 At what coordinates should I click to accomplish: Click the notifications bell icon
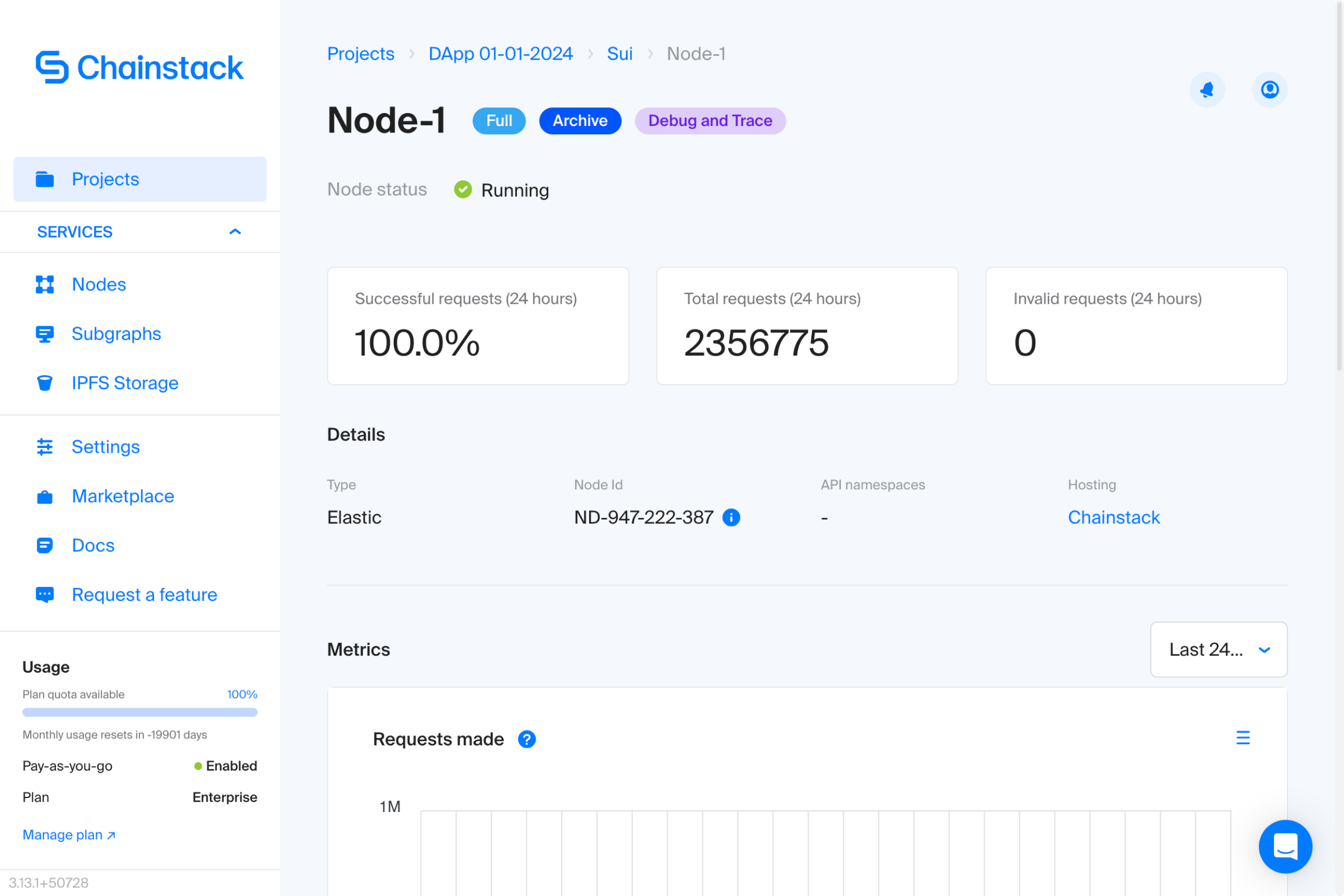[x=1207, y=90]
